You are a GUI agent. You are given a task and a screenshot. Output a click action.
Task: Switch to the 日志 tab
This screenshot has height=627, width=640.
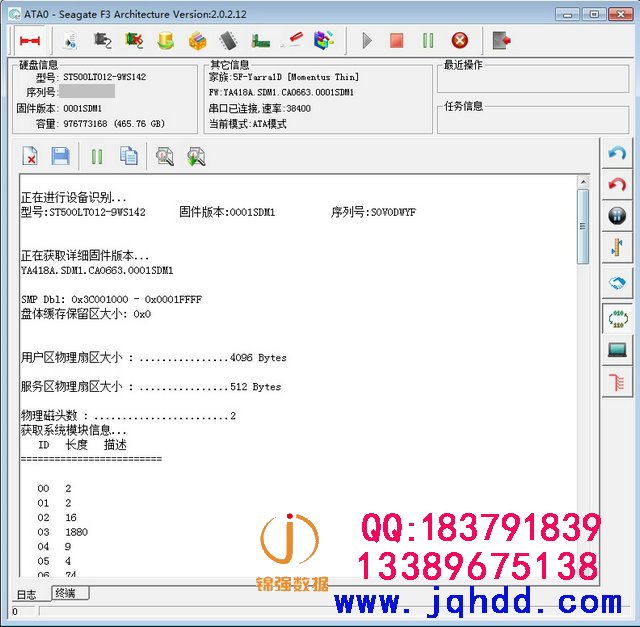[x=27, y=594]
